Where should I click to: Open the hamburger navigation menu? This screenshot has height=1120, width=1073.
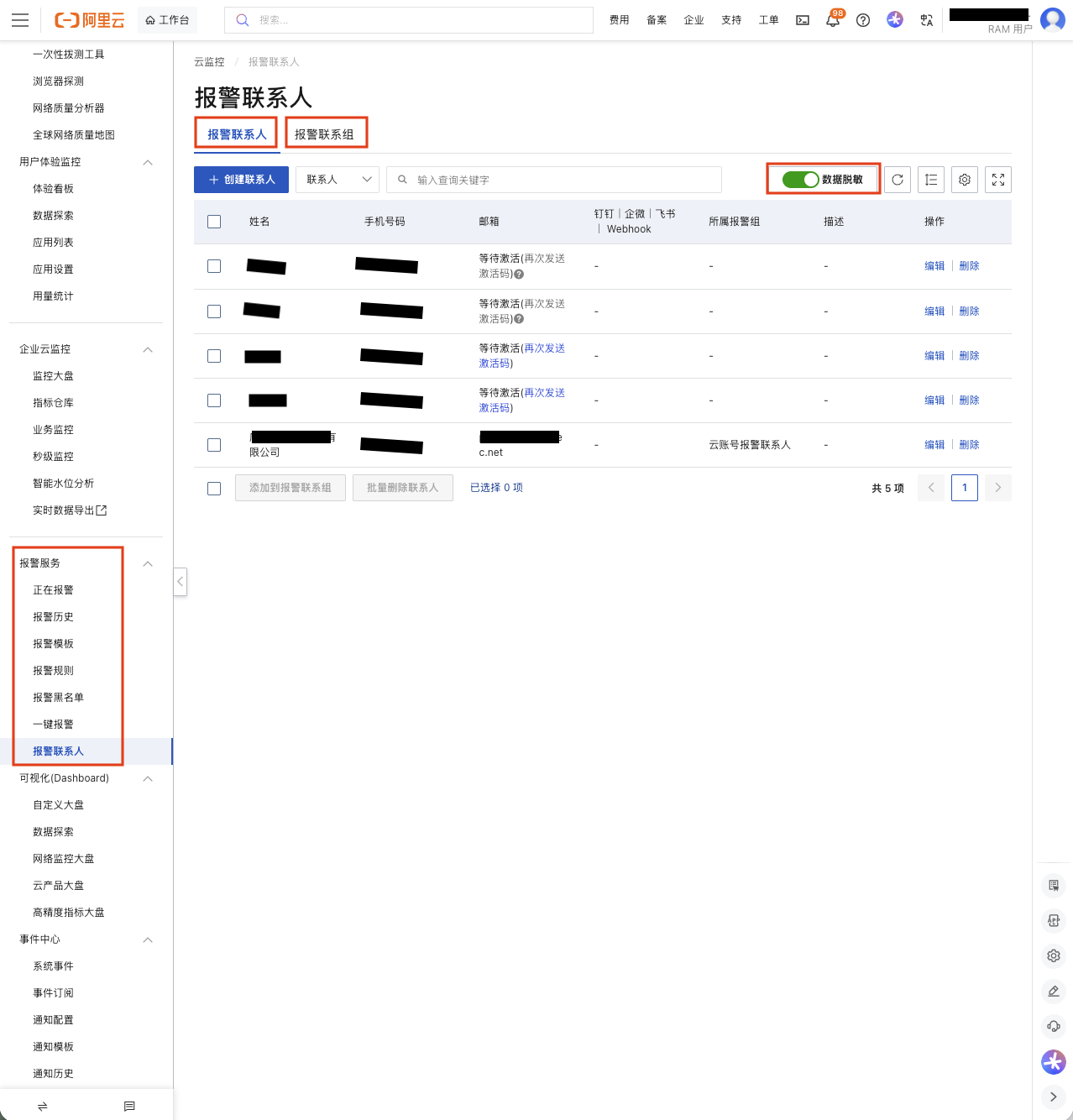pos(20,20)
